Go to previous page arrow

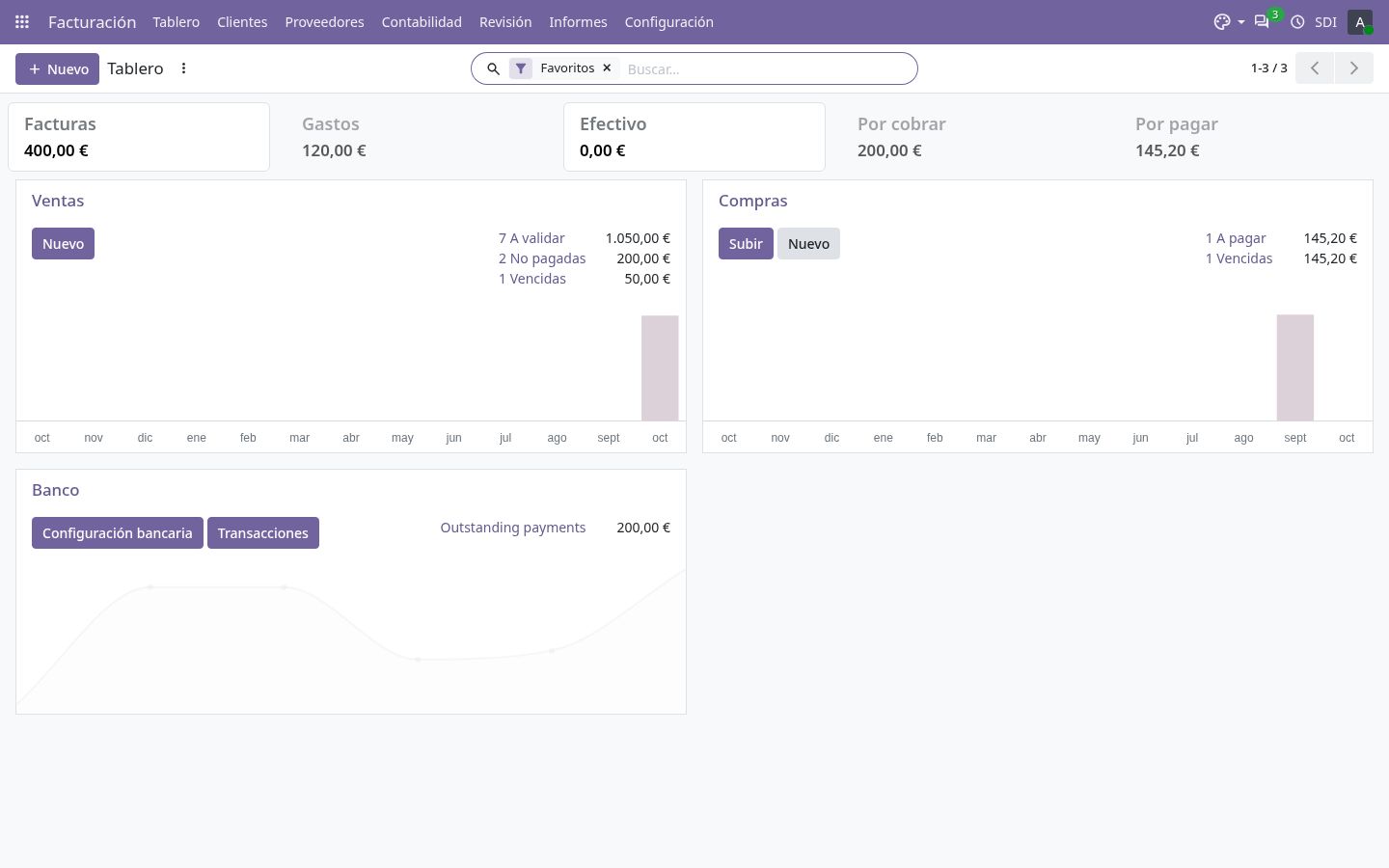pyautogui.click(x=1315, y=68)
